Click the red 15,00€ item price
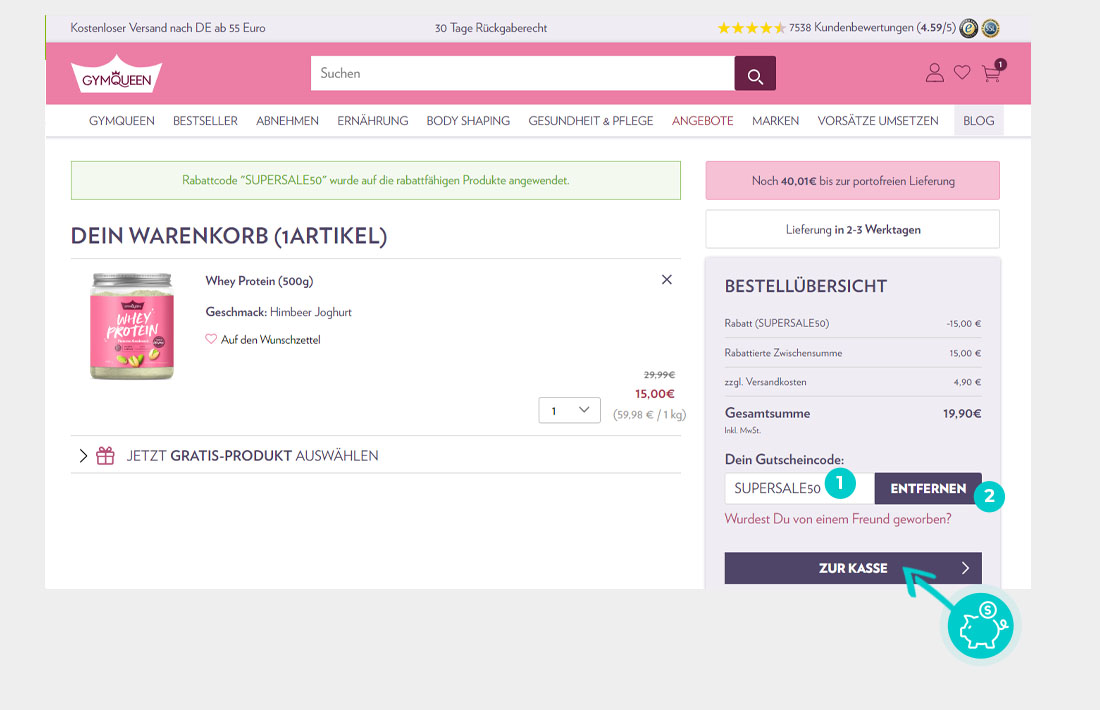 tap(655, 394)
